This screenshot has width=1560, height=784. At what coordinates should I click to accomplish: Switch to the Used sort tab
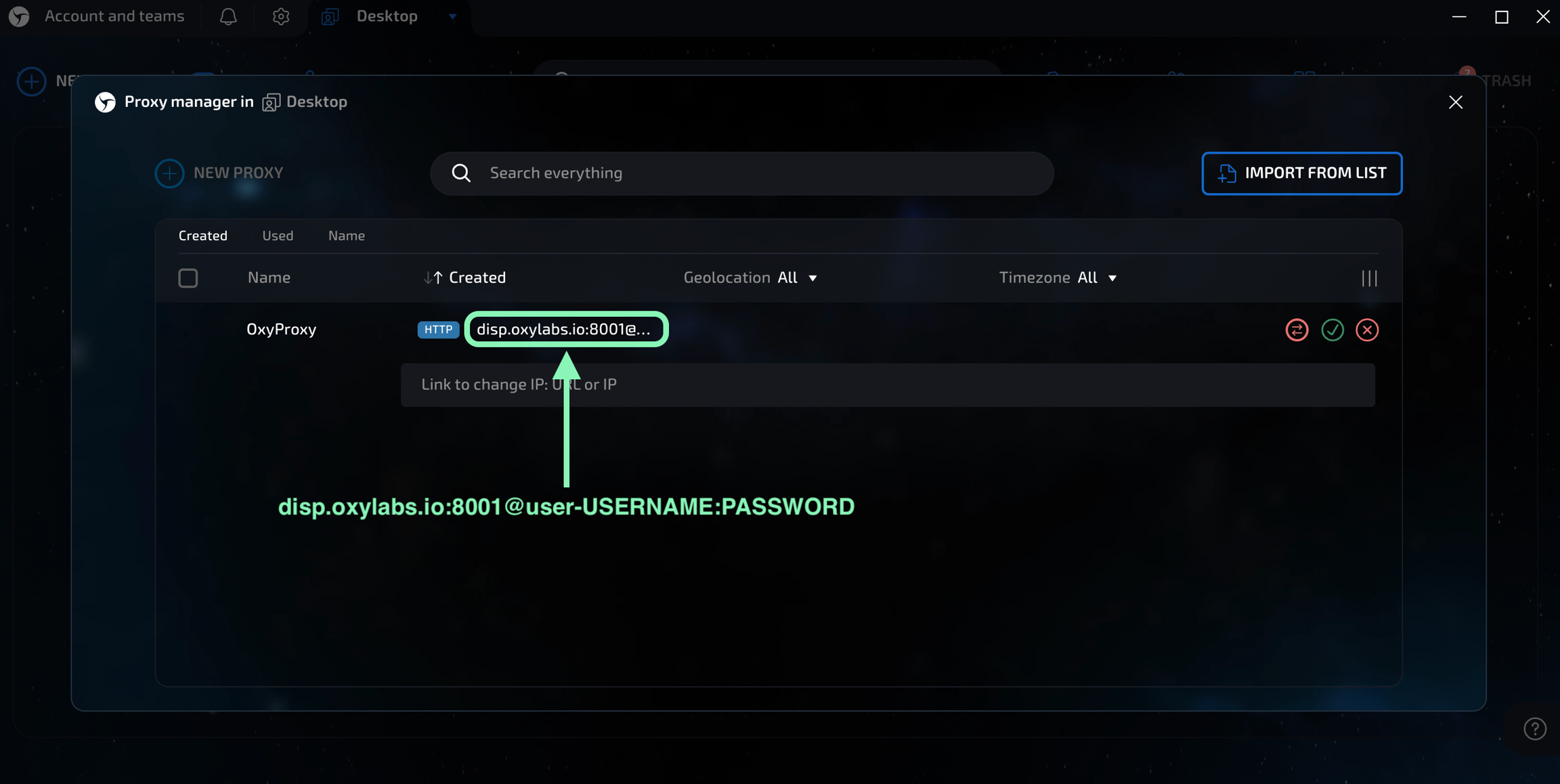[278, 236]
